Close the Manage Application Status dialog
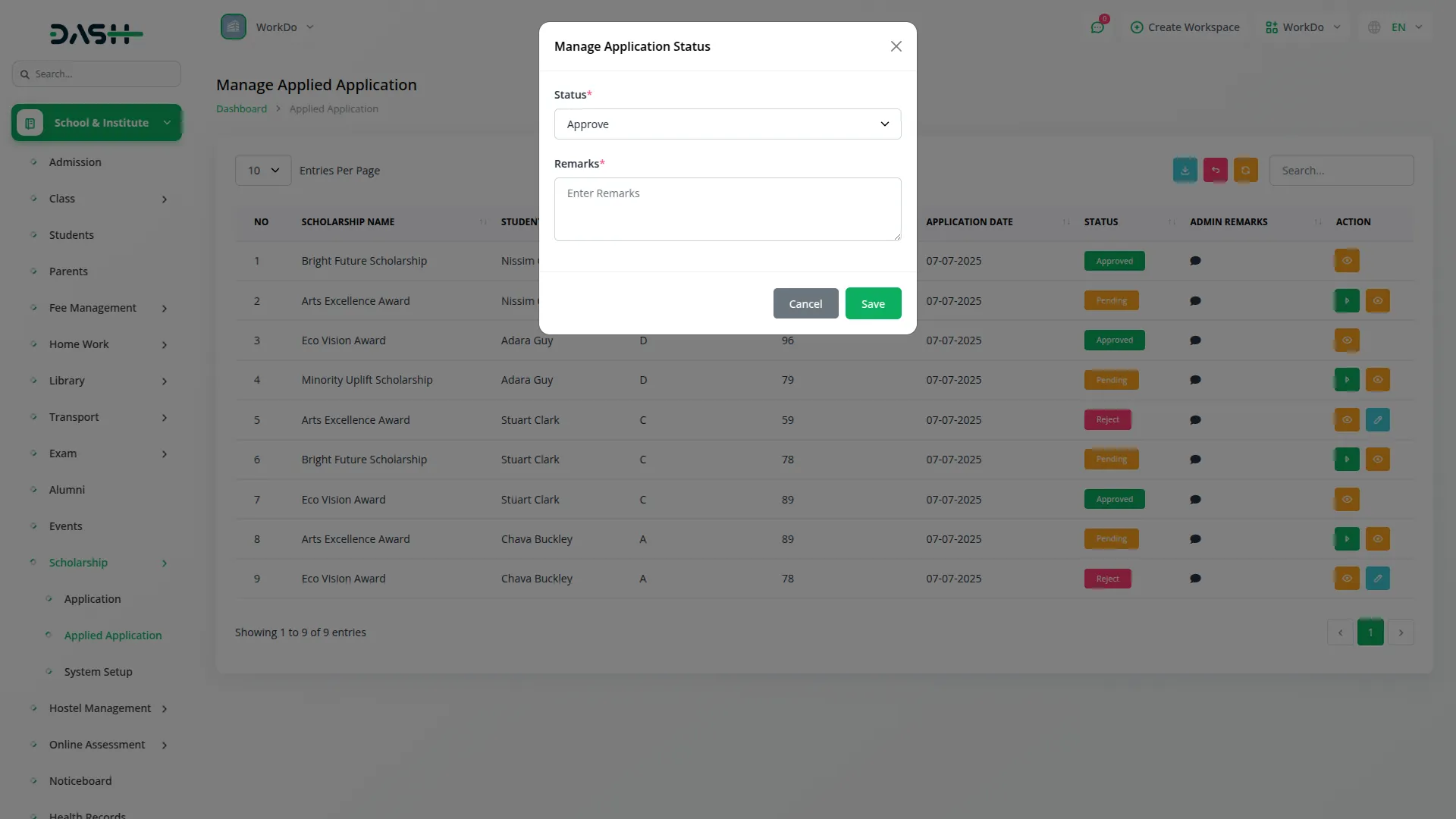Viewport: 1456px width, 819px height. [x=896, y=46]
